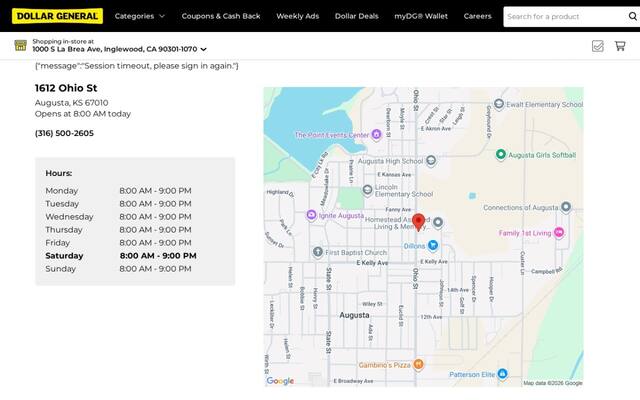Click the Monday hours row
The height and width of the screenshot is (400, 640).
click(118, 191)
